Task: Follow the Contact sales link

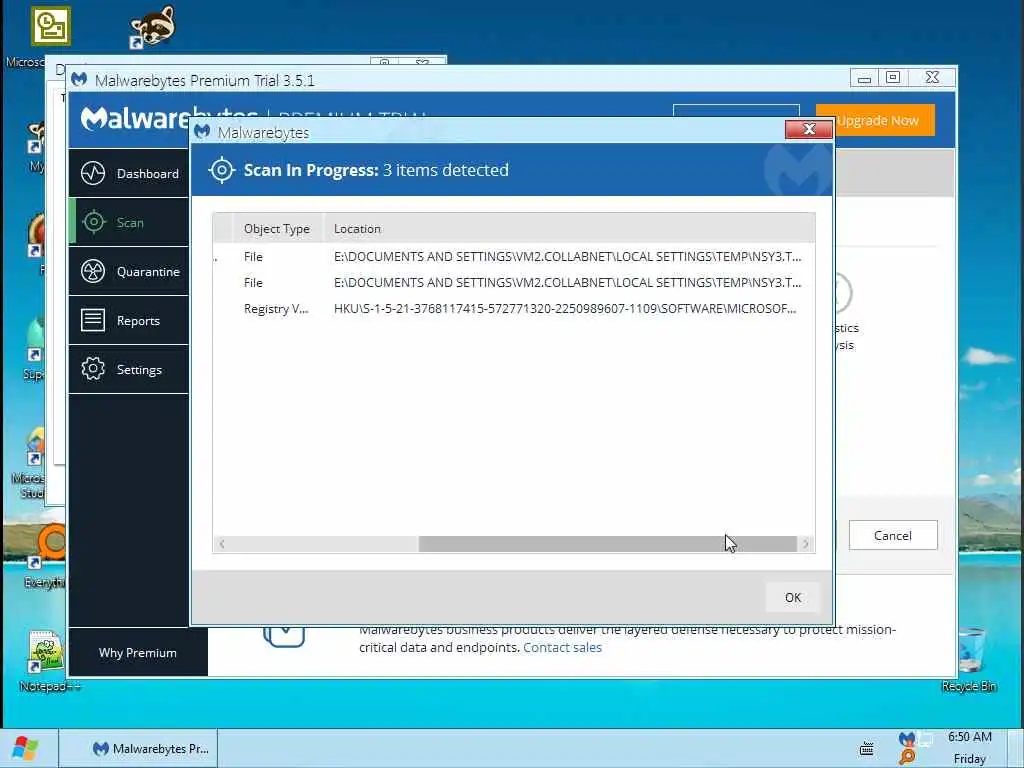Action: click(x=562, y=647)
